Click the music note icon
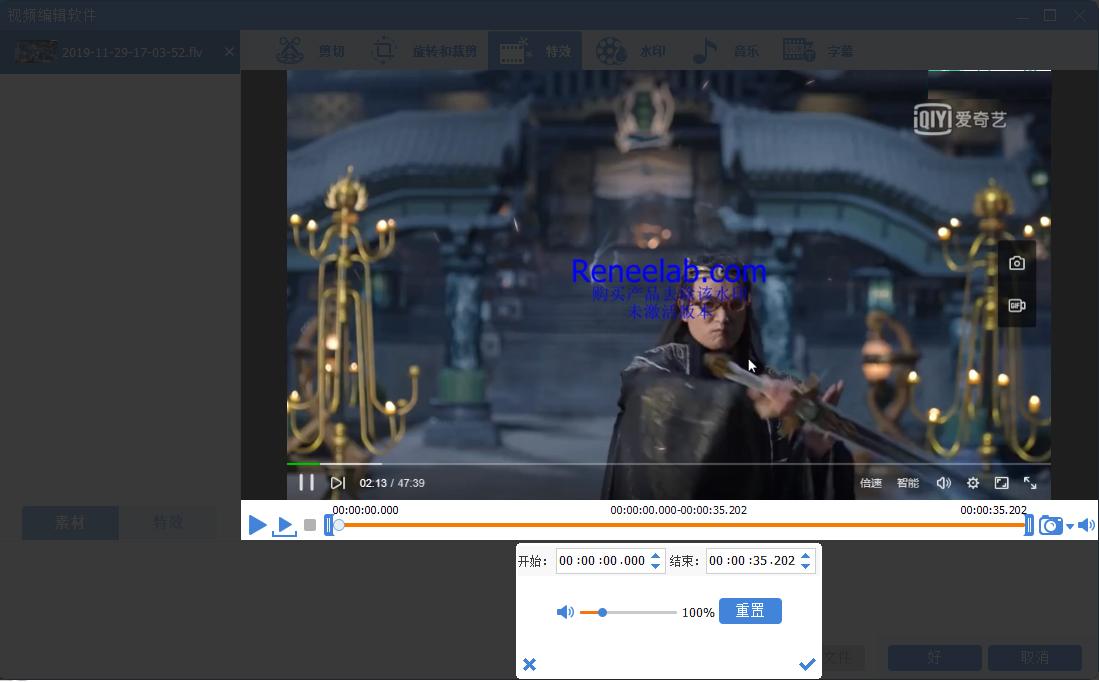 tap(704, 50)
